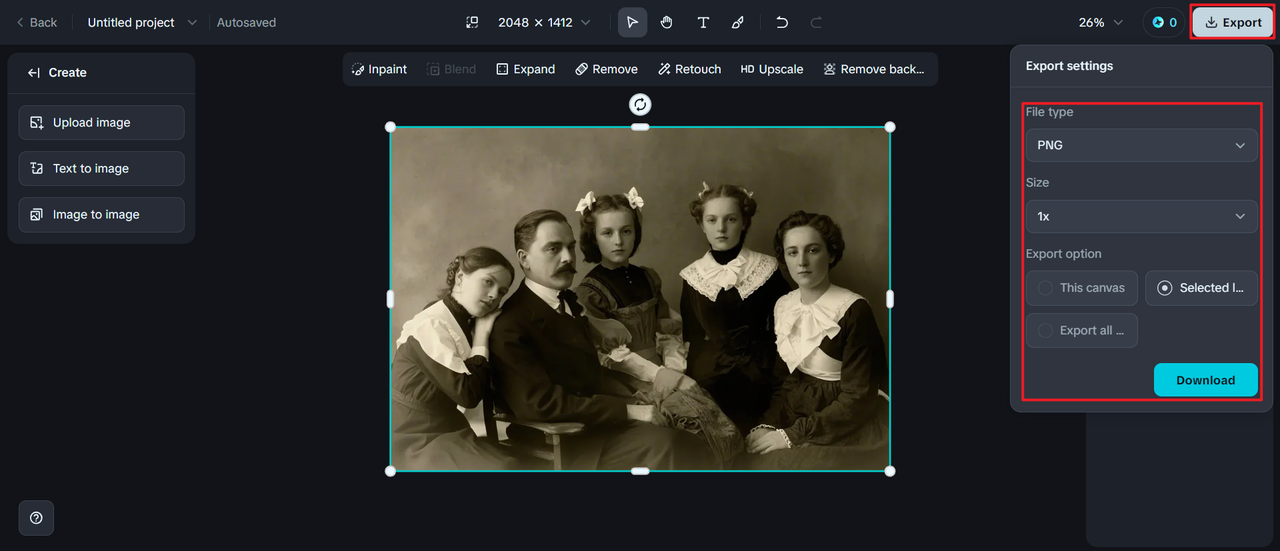Activate the Hand pan tool
Viewport: 1280px width, 551px height.
click(667, 22)
